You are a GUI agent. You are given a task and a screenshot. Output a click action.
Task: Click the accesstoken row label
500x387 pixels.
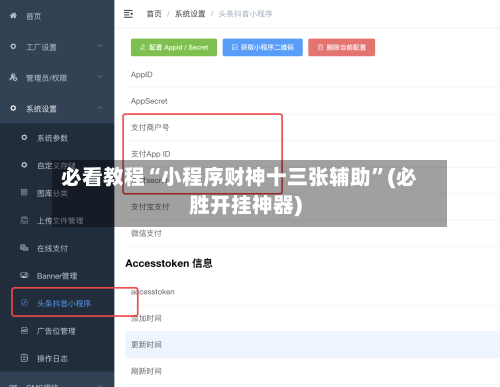pyautogui.click(x=153, y=292)
